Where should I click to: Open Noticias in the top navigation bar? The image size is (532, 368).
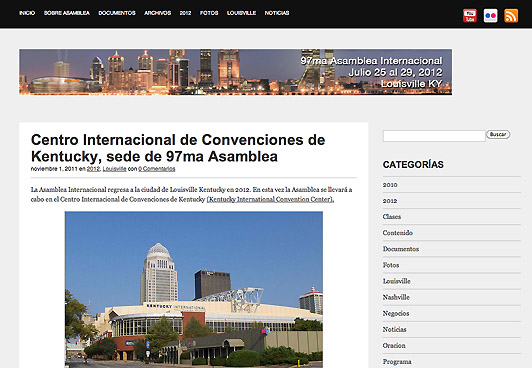pos(277,13)
